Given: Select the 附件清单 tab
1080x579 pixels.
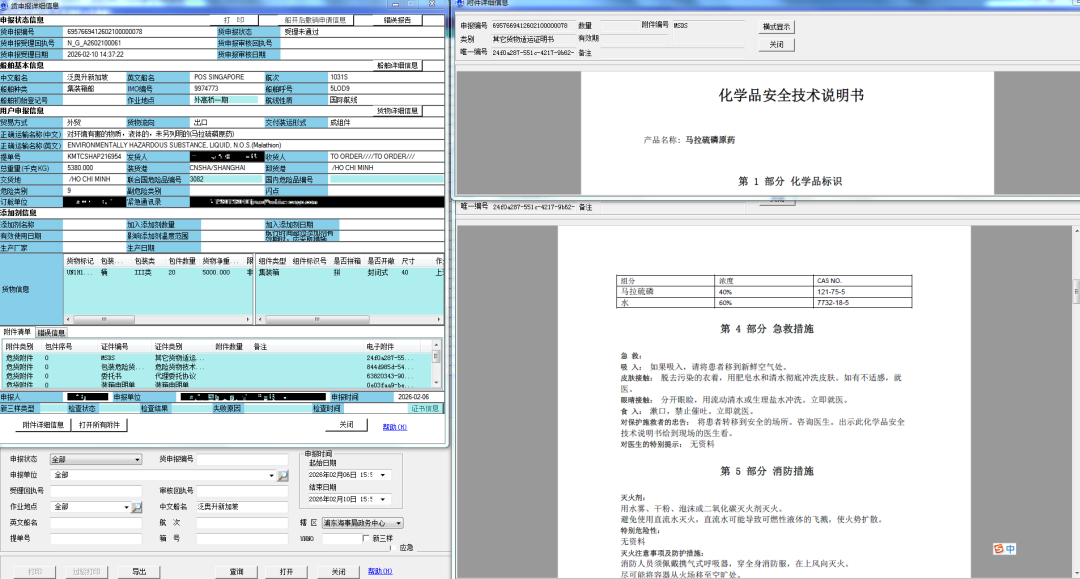Looking at the screenshot, I should click(x=17, y=333).
